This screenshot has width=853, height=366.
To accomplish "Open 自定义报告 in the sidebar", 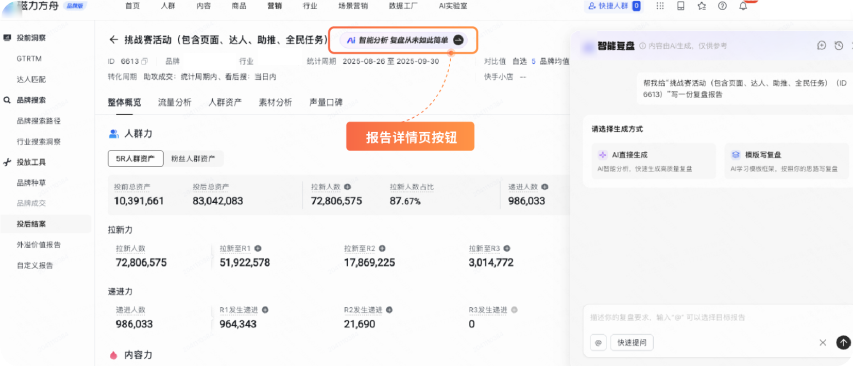I will (35, 266).
